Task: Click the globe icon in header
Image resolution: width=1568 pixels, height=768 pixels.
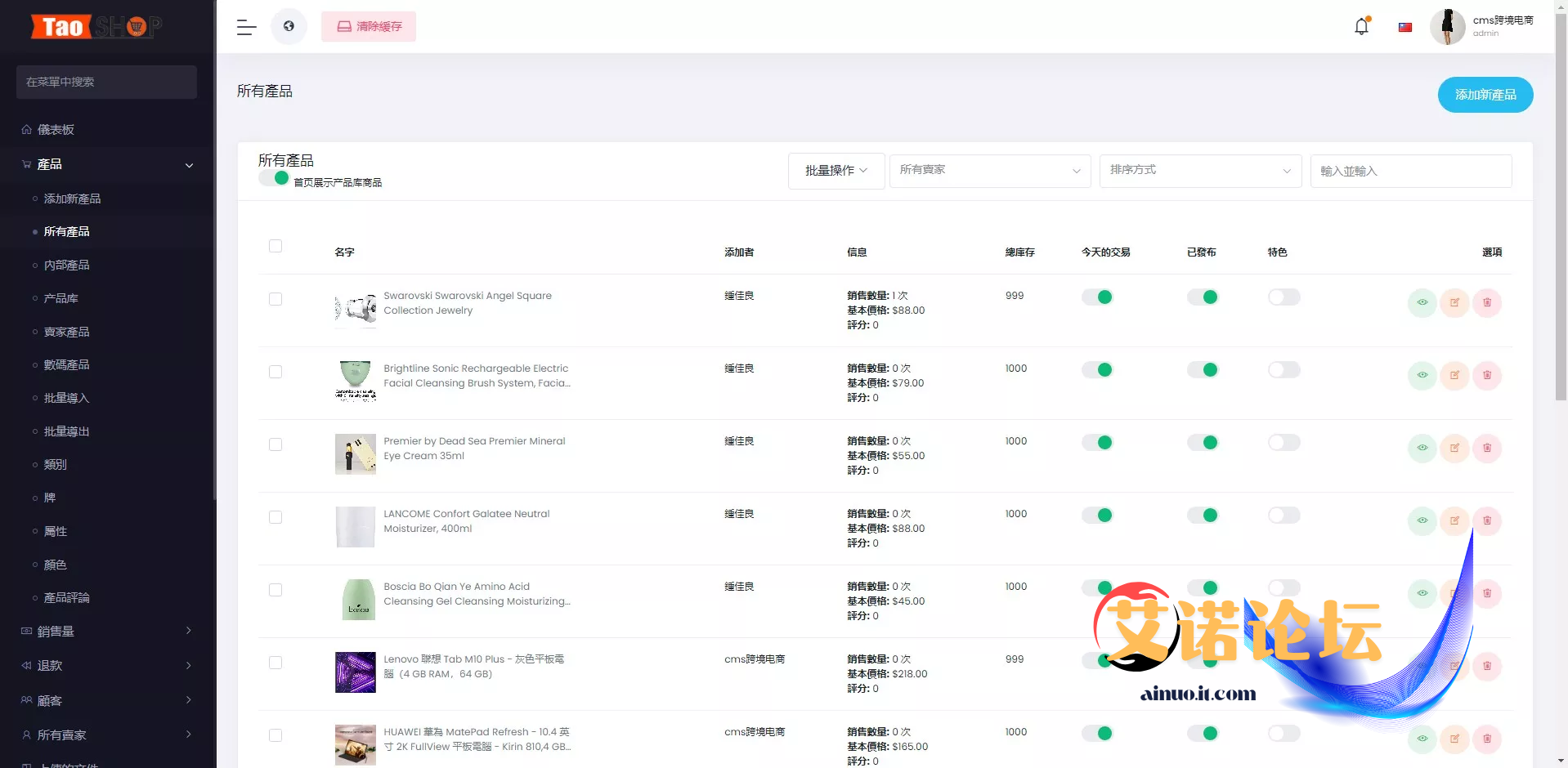Action: pyautogui.click(x=289, y=26)
